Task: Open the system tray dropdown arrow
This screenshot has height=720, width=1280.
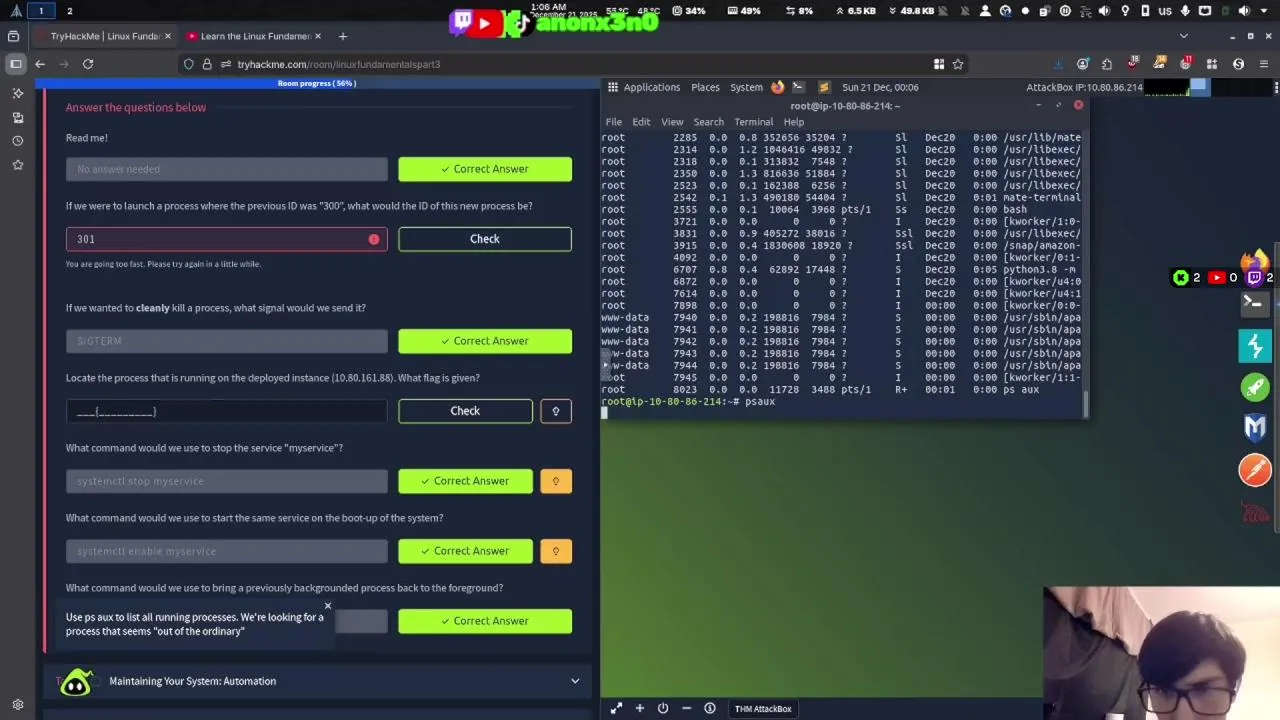Action: pos(1264,11)
